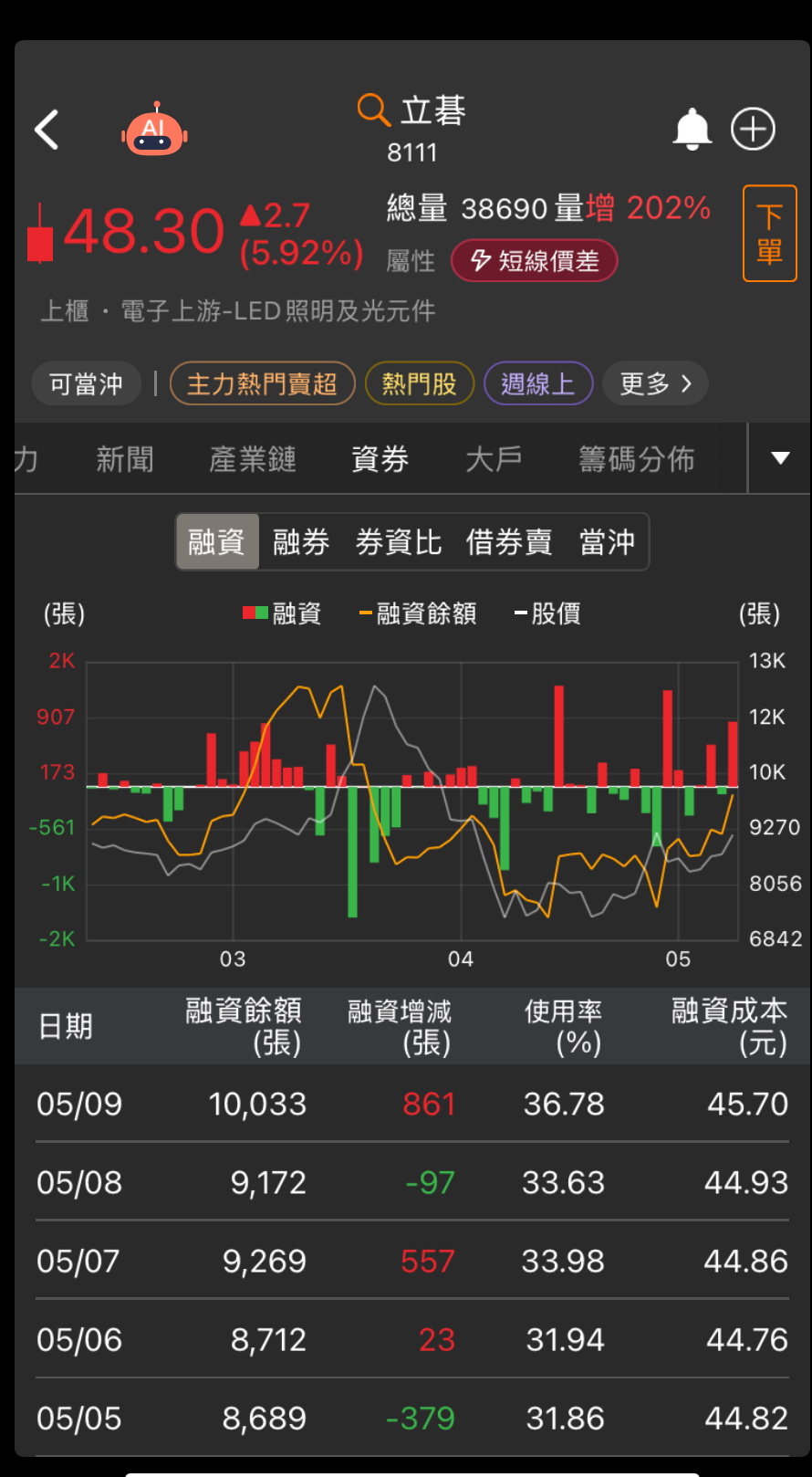Tap the 量增 202% volume indicator
The height and width of the screenshot is (1477, 812).
(x=633, y=208)
